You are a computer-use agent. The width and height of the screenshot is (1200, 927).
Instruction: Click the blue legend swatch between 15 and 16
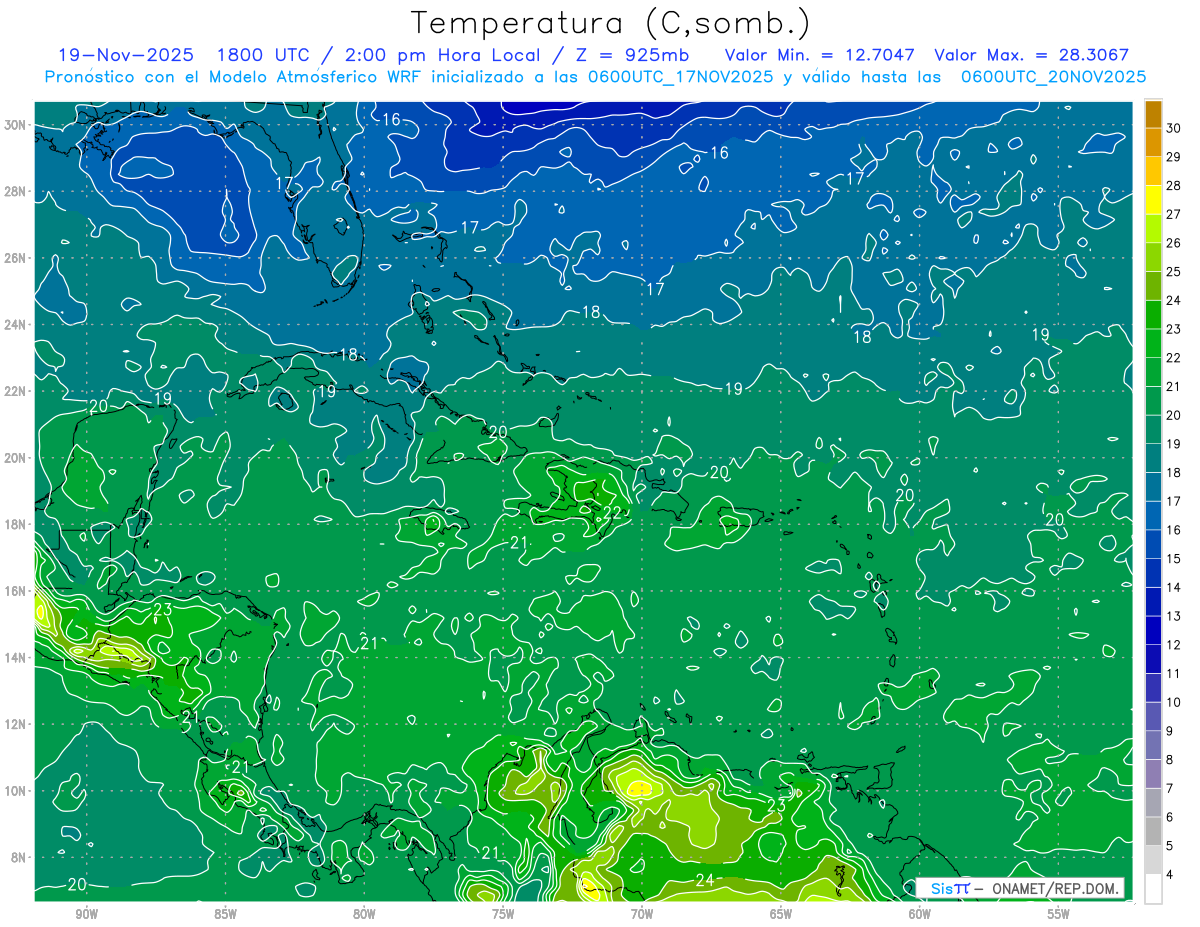[x=1153, y=544]
